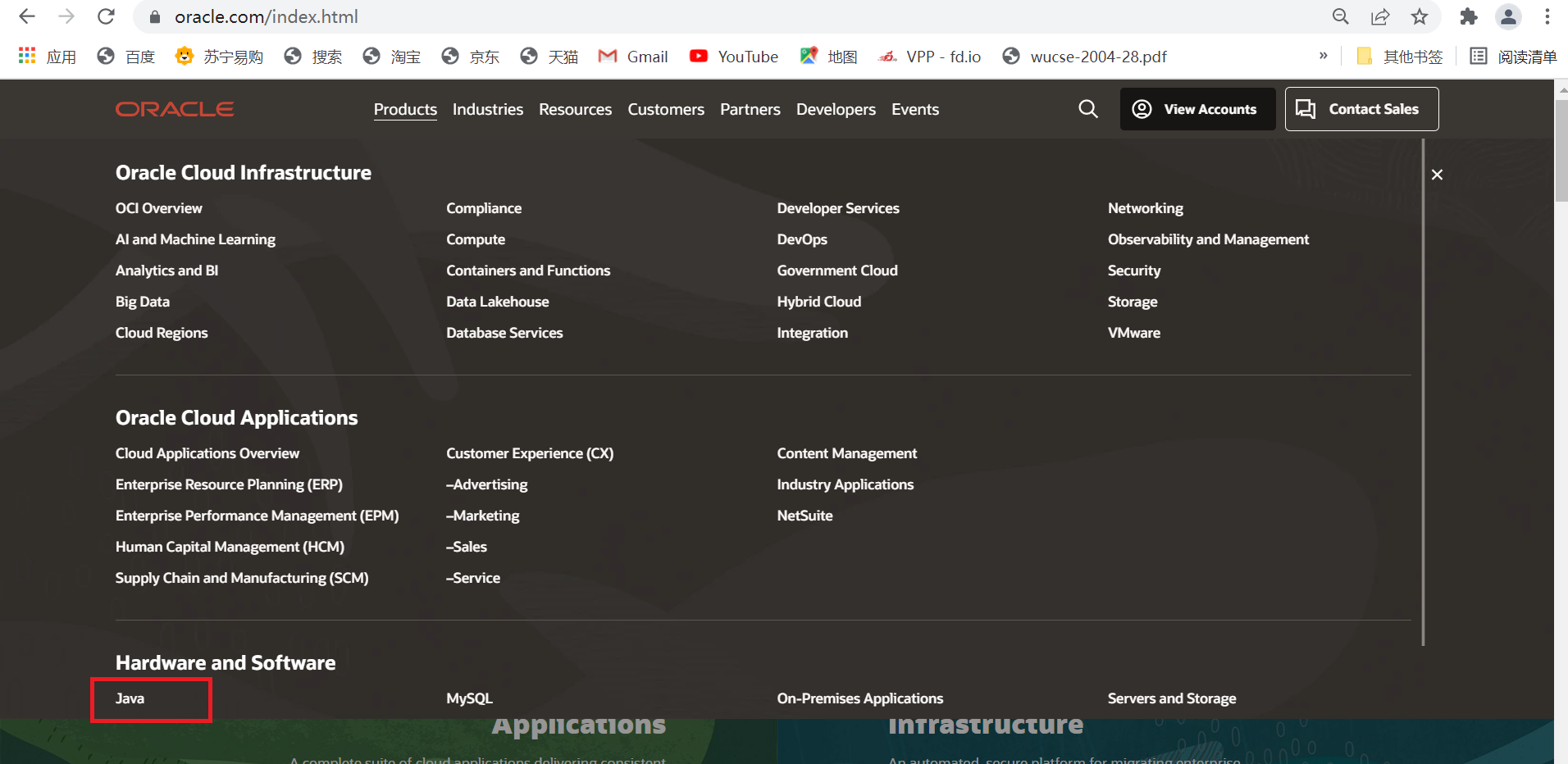Open the VMware link
Image resolution: width=1568 pixels, height=764 pixels.
1134,333
